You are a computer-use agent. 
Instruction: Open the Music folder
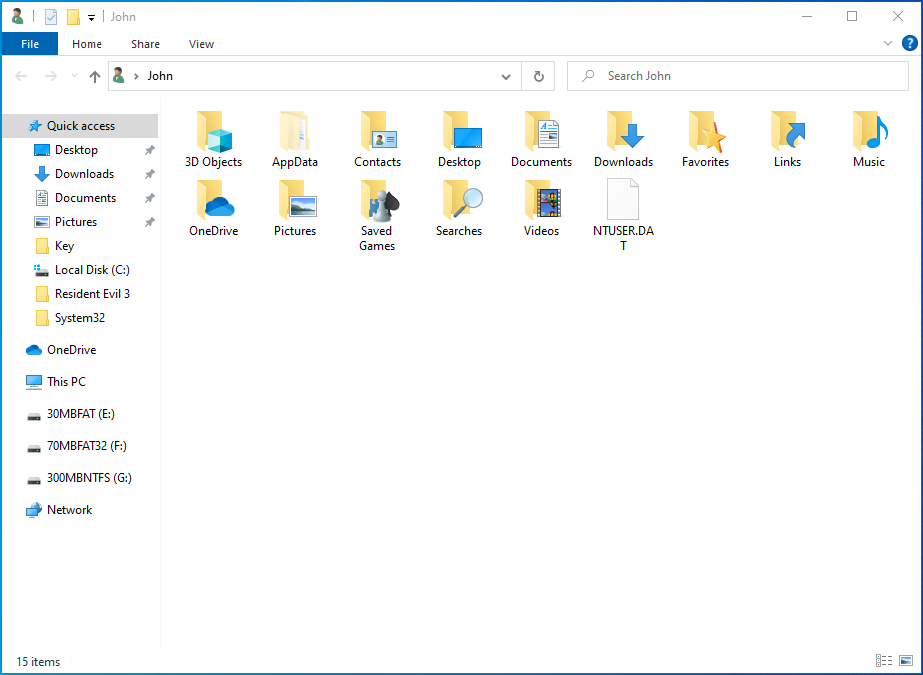(869, 139)
